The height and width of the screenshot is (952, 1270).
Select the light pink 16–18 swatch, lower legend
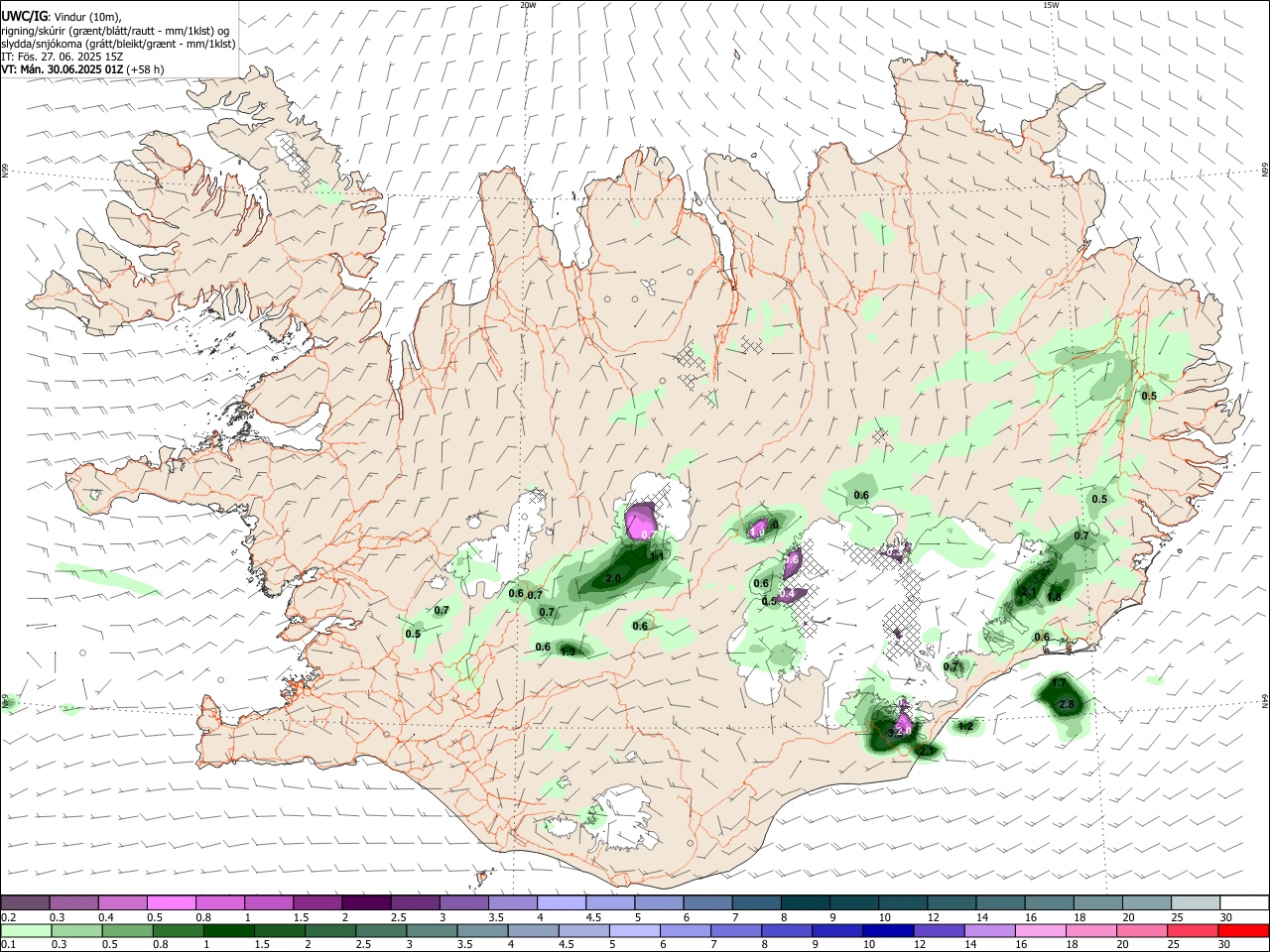[x=1041, y=931]
